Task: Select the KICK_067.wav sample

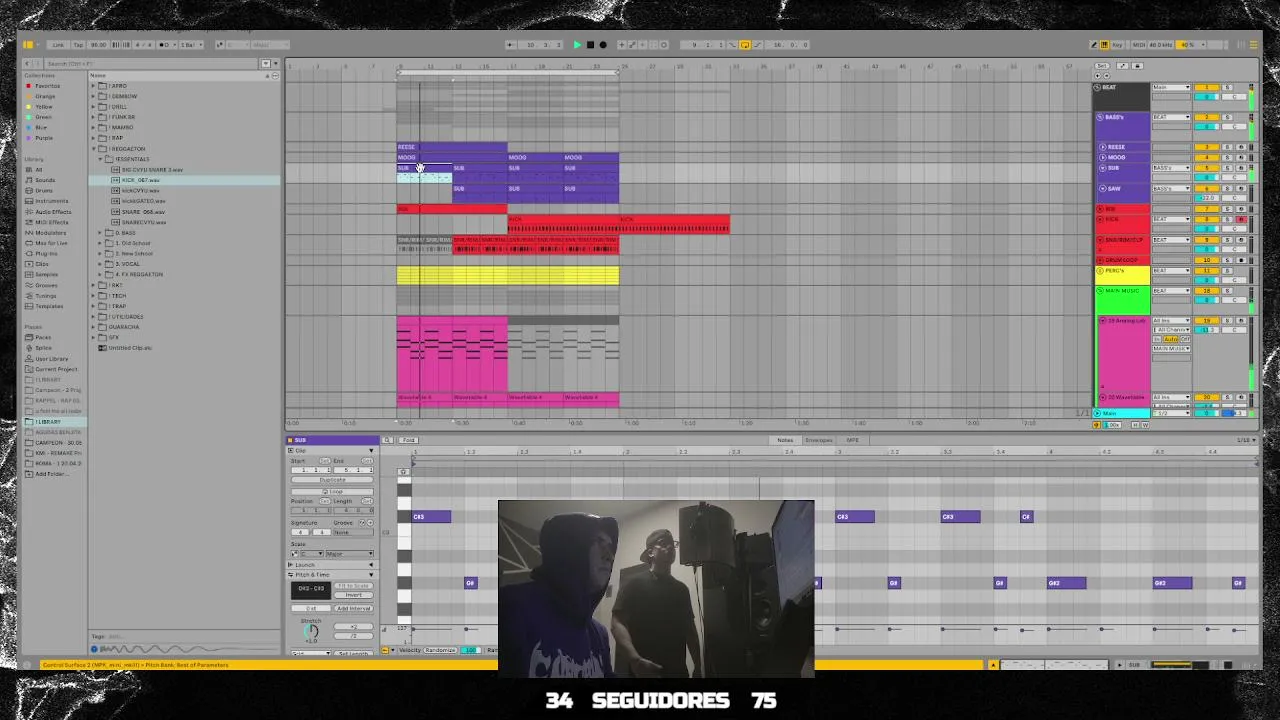Action: (x=141, y=180)
